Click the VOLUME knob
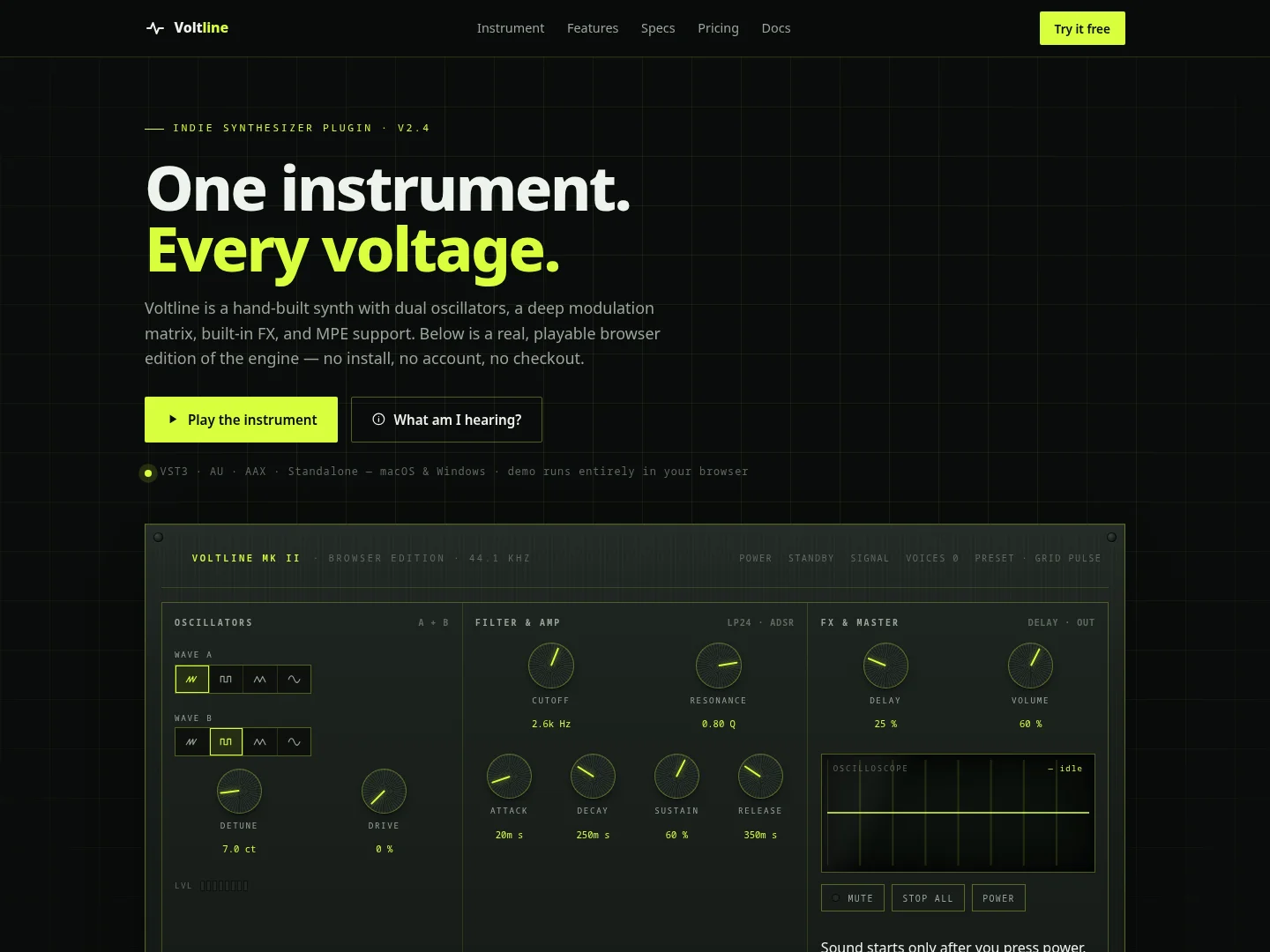 [1030, 666]
